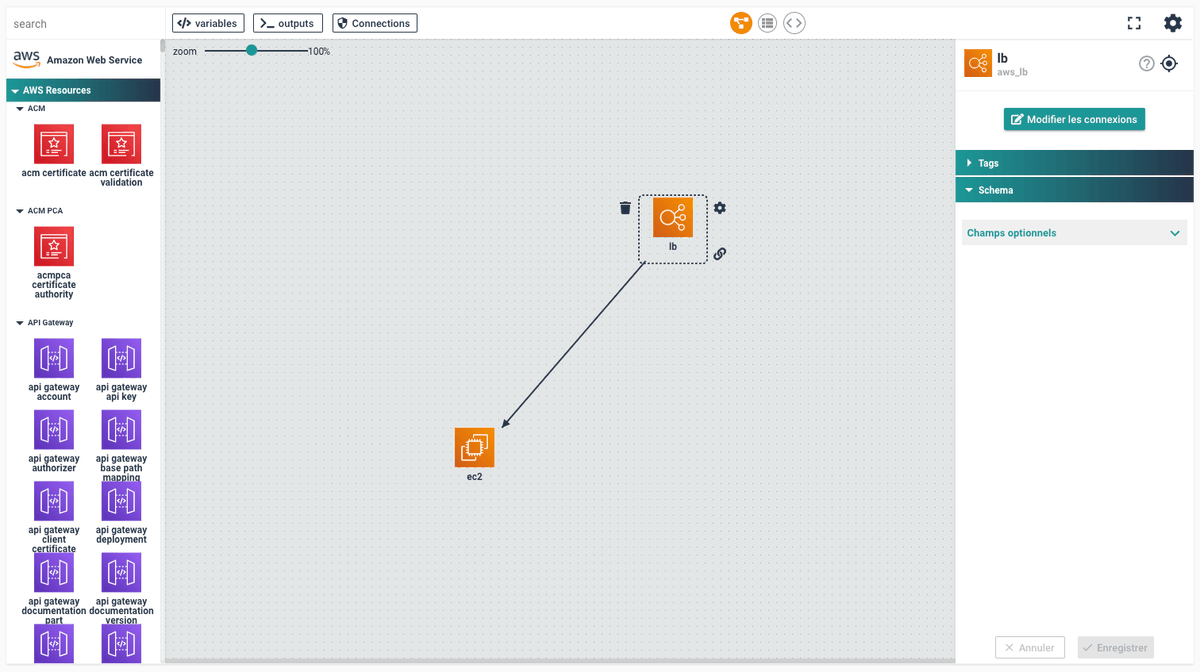
Task: Select the acm certificate resource icon
Action: coord(53,143)
